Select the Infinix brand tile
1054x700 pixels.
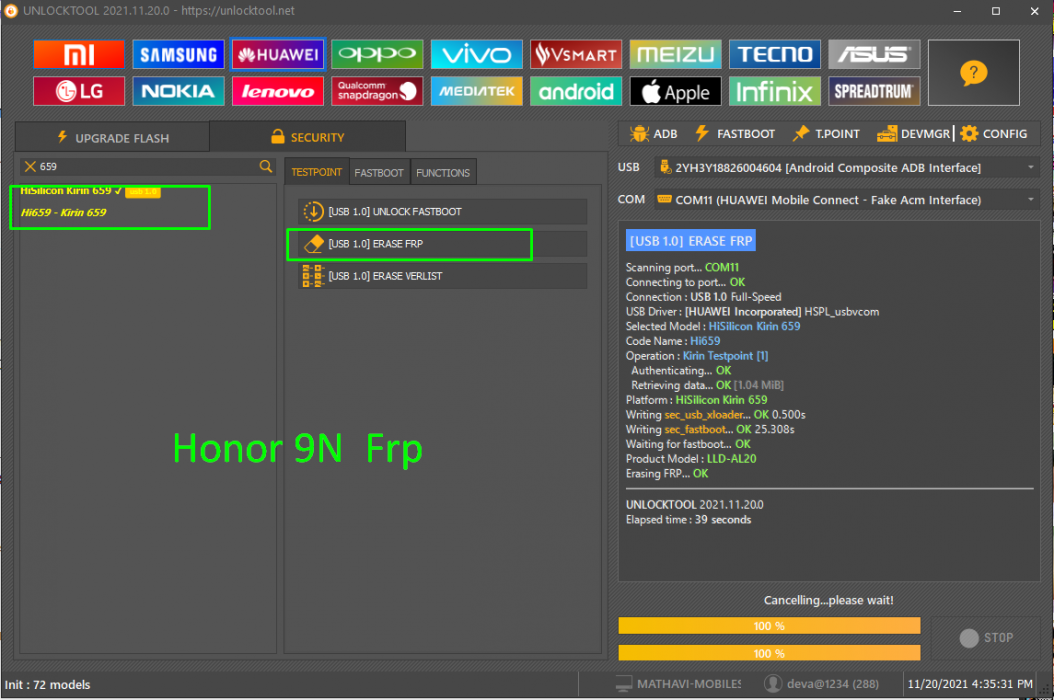[775, 91]
